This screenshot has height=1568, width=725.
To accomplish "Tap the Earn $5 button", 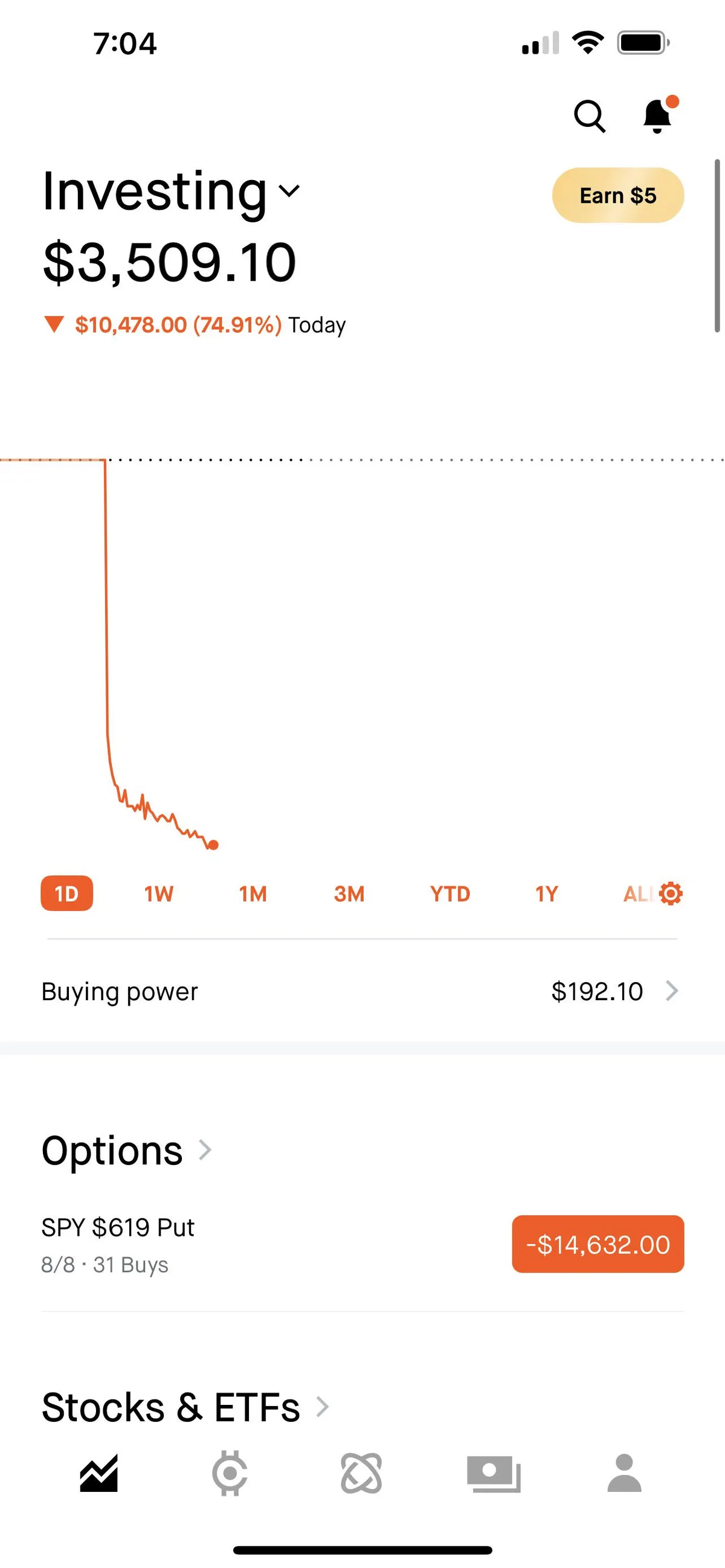I will 618,195.
